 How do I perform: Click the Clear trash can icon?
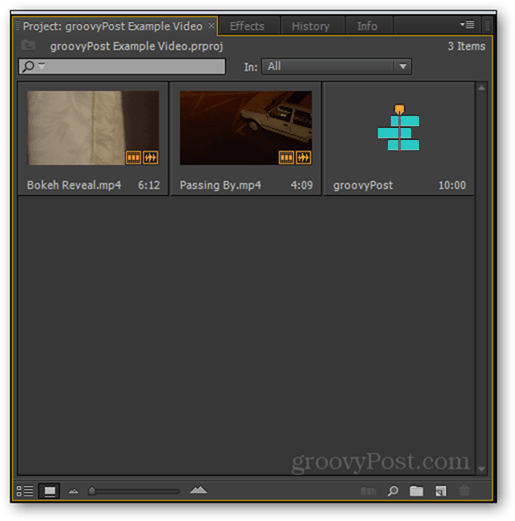(464, 491)
